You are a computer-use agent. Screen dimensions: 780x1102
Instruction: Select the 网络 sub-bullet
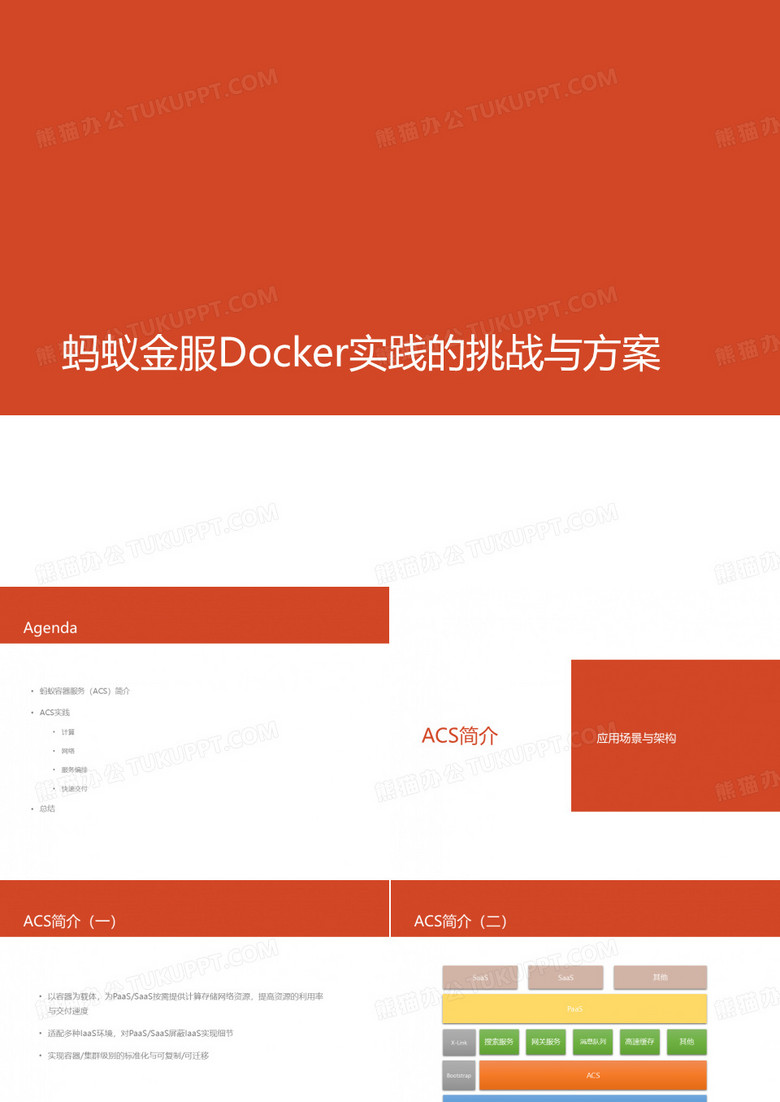(x=67, y=751)
